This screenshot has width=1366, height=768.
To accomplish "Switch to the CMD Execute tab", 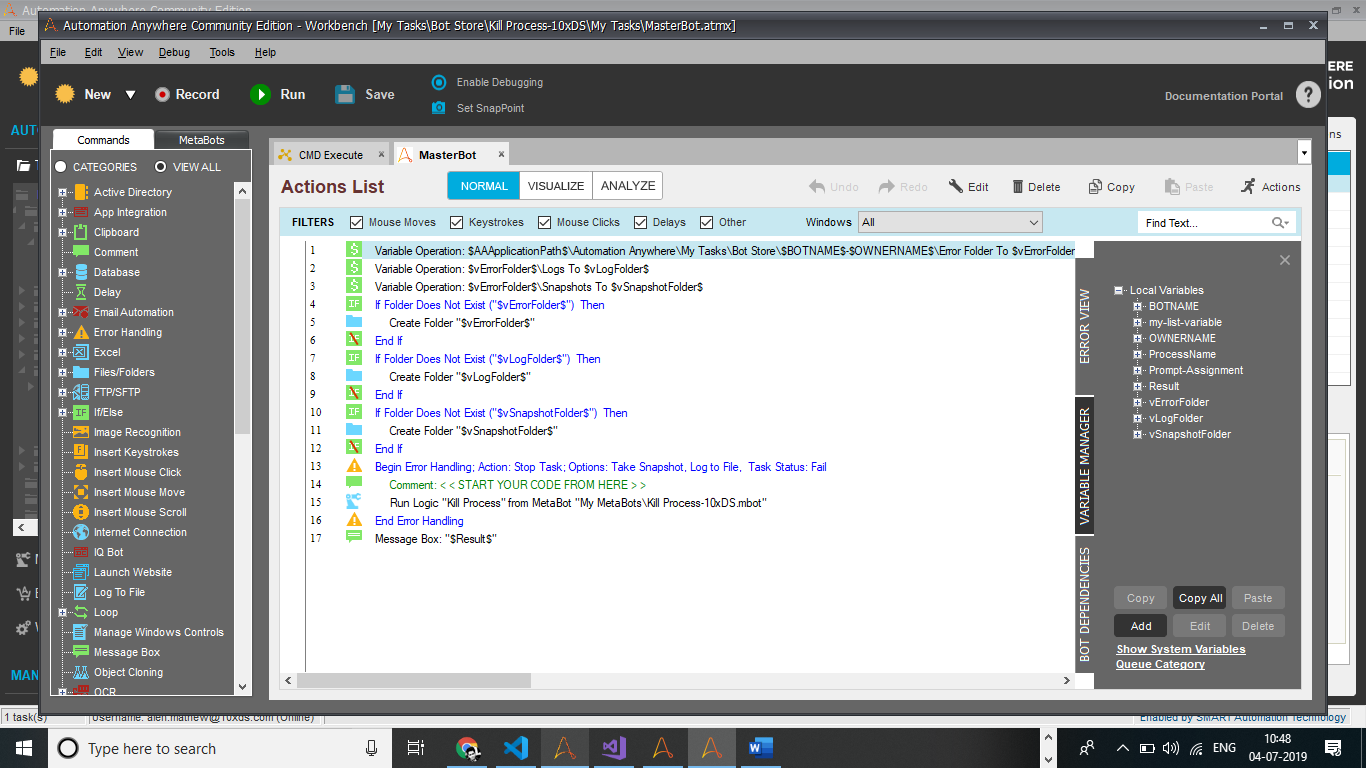I will click(330, 155).
